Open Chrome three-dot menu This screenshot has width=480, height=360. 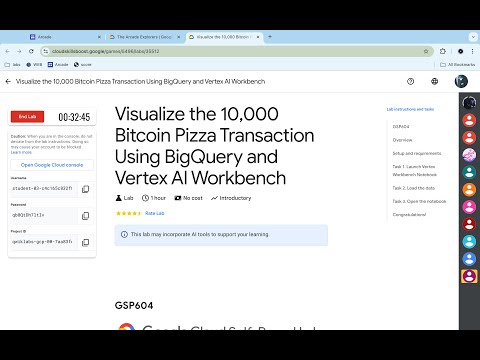point(472,51)
